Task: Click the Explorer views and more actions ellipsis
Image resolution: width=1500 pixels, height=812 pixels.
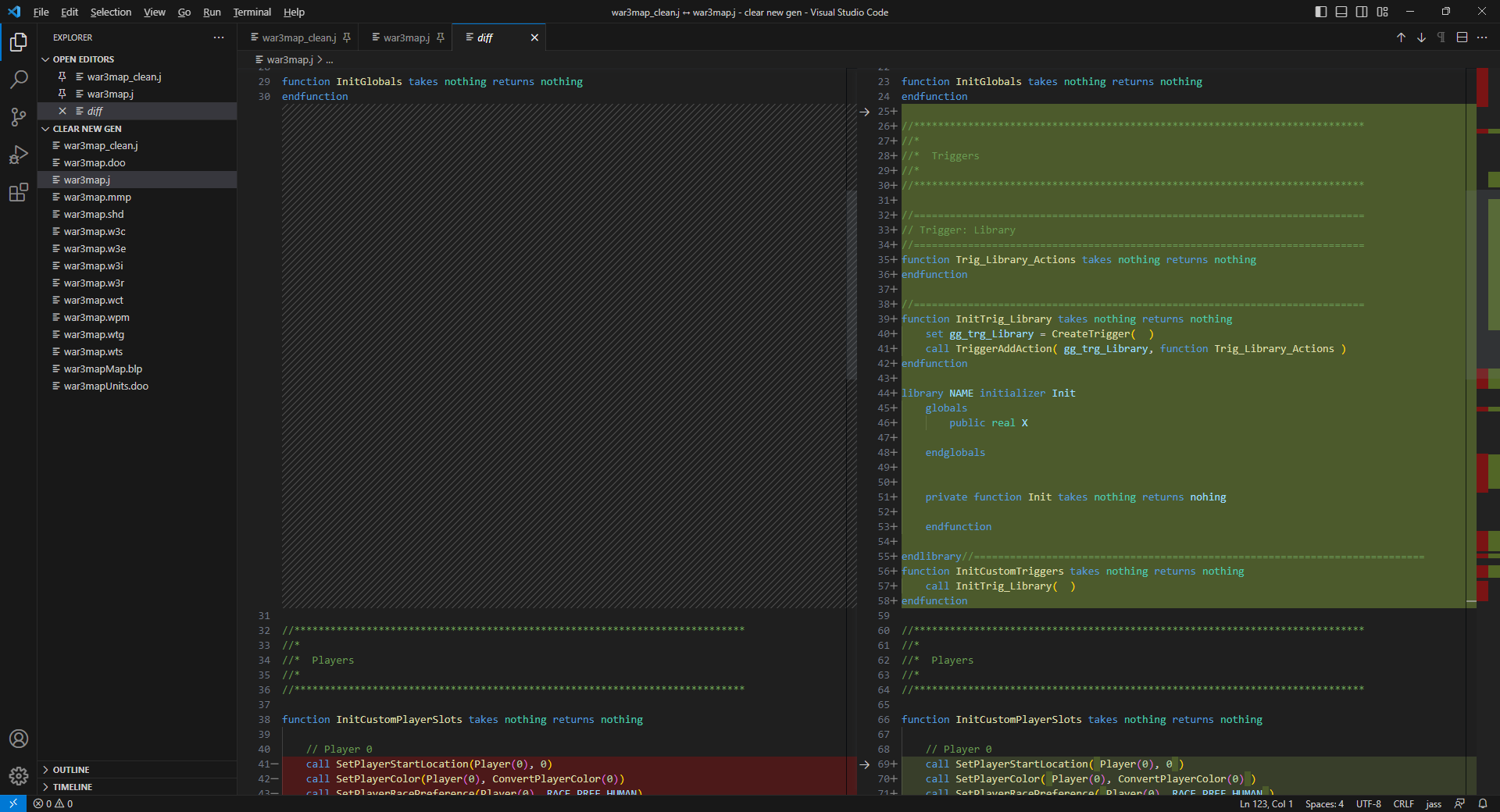Action: pos(219,37)
